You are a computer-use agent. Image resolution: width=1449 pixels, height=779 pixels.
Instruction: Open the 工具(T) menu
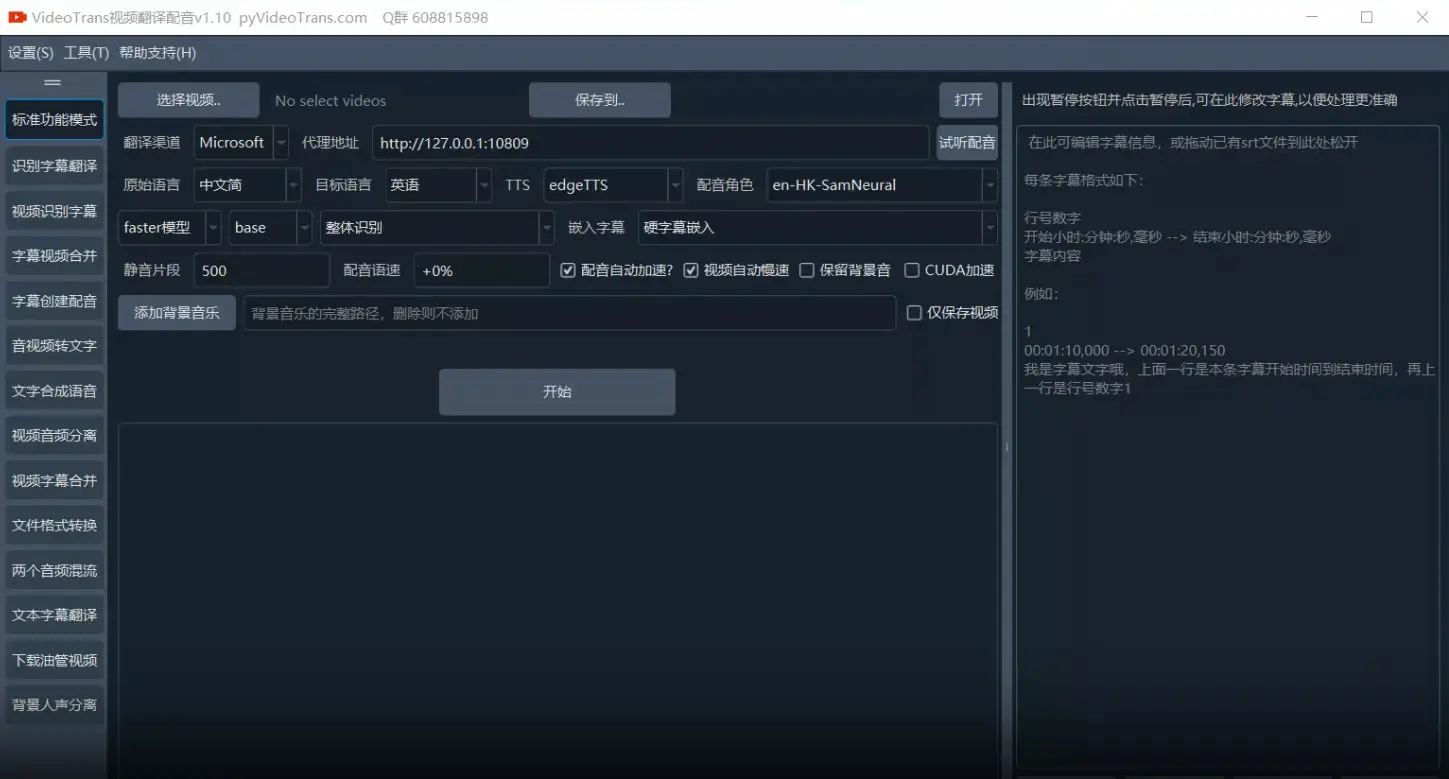click(x=86, y=53)
